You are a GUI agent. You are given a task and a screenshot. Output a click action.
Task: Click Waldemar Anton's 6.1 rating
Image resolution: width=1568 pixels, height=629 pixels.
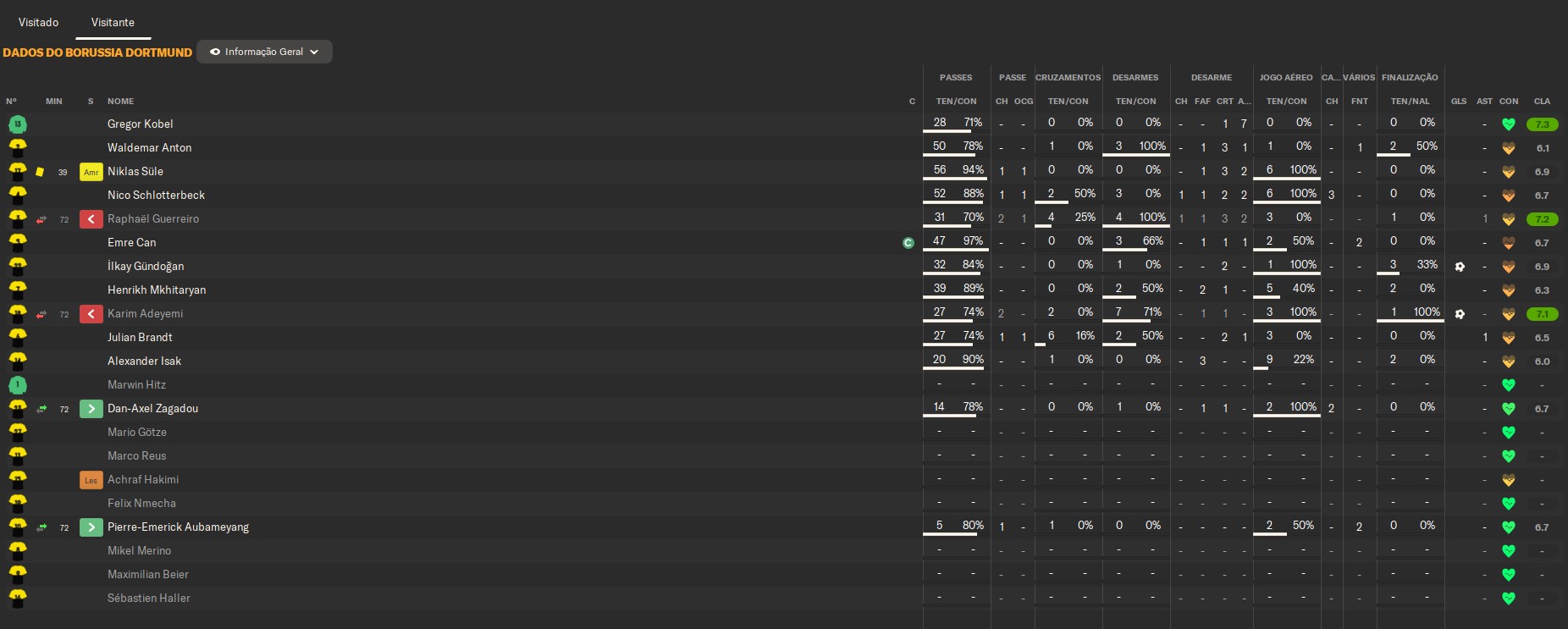coord(1542,148)
